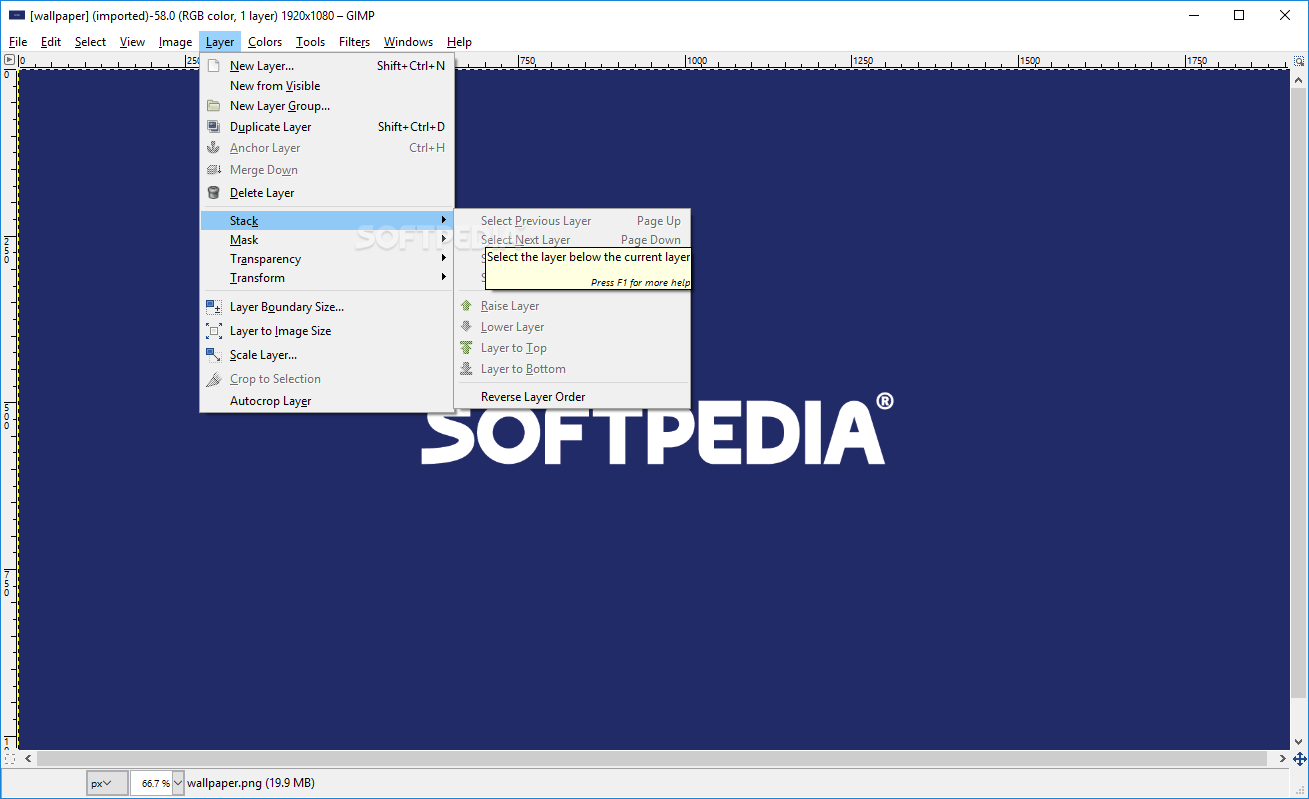Click the Duplicate Layer icon
This screenshot has width=1309, height=799.
(x=213, y=127)
